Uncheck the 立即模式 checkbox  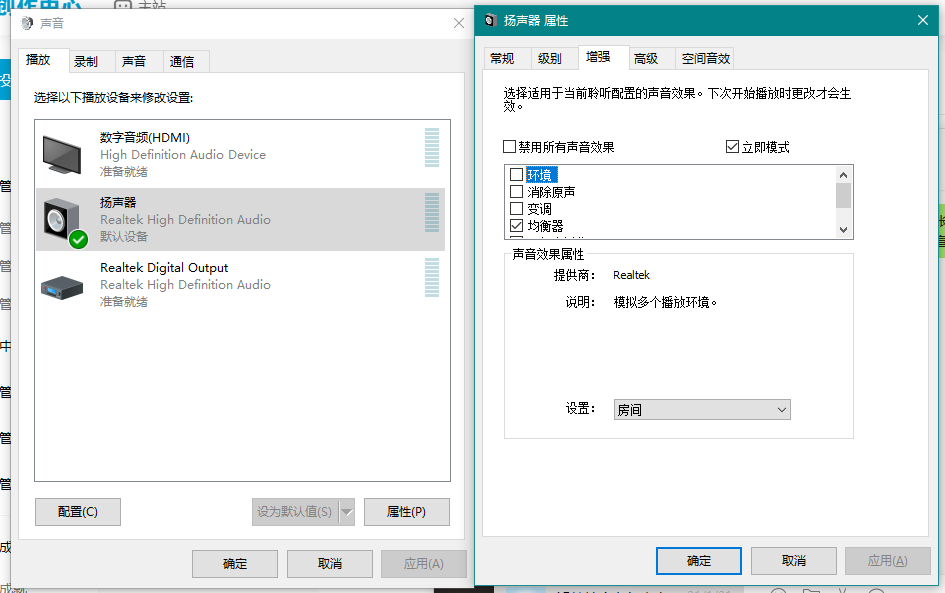coord(732,147)
